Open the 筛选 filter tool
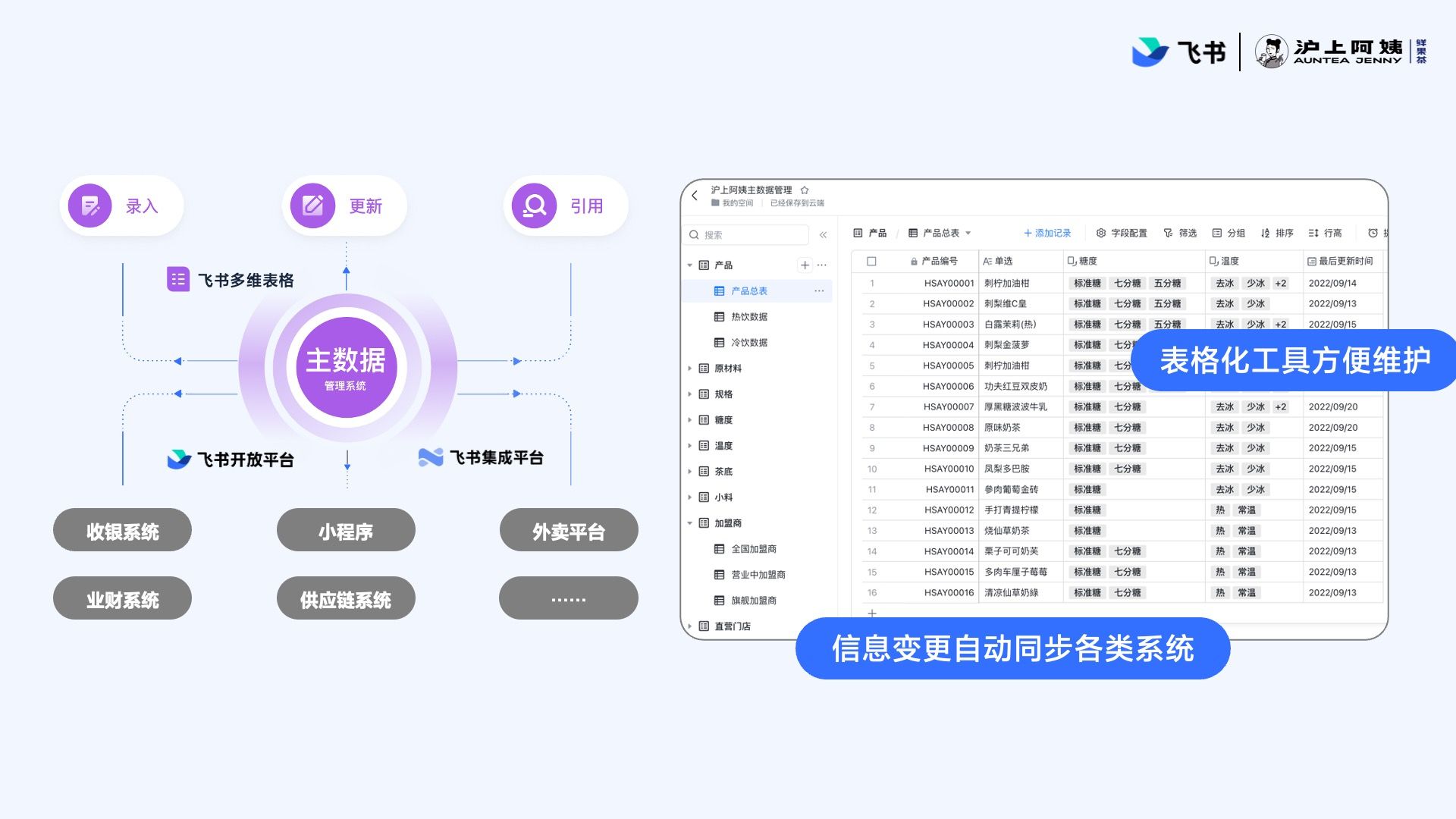 1180,234
